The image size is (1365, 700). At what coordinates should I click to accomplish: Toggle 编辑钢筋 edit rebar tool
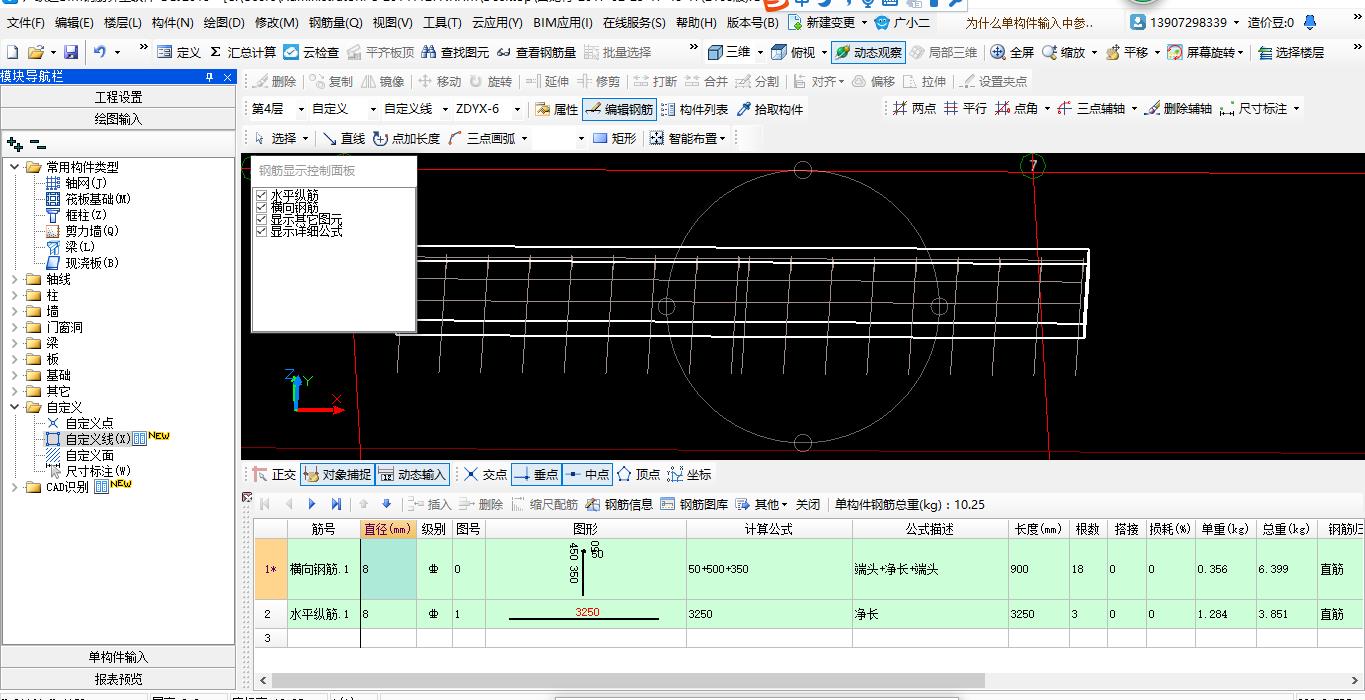620,109
